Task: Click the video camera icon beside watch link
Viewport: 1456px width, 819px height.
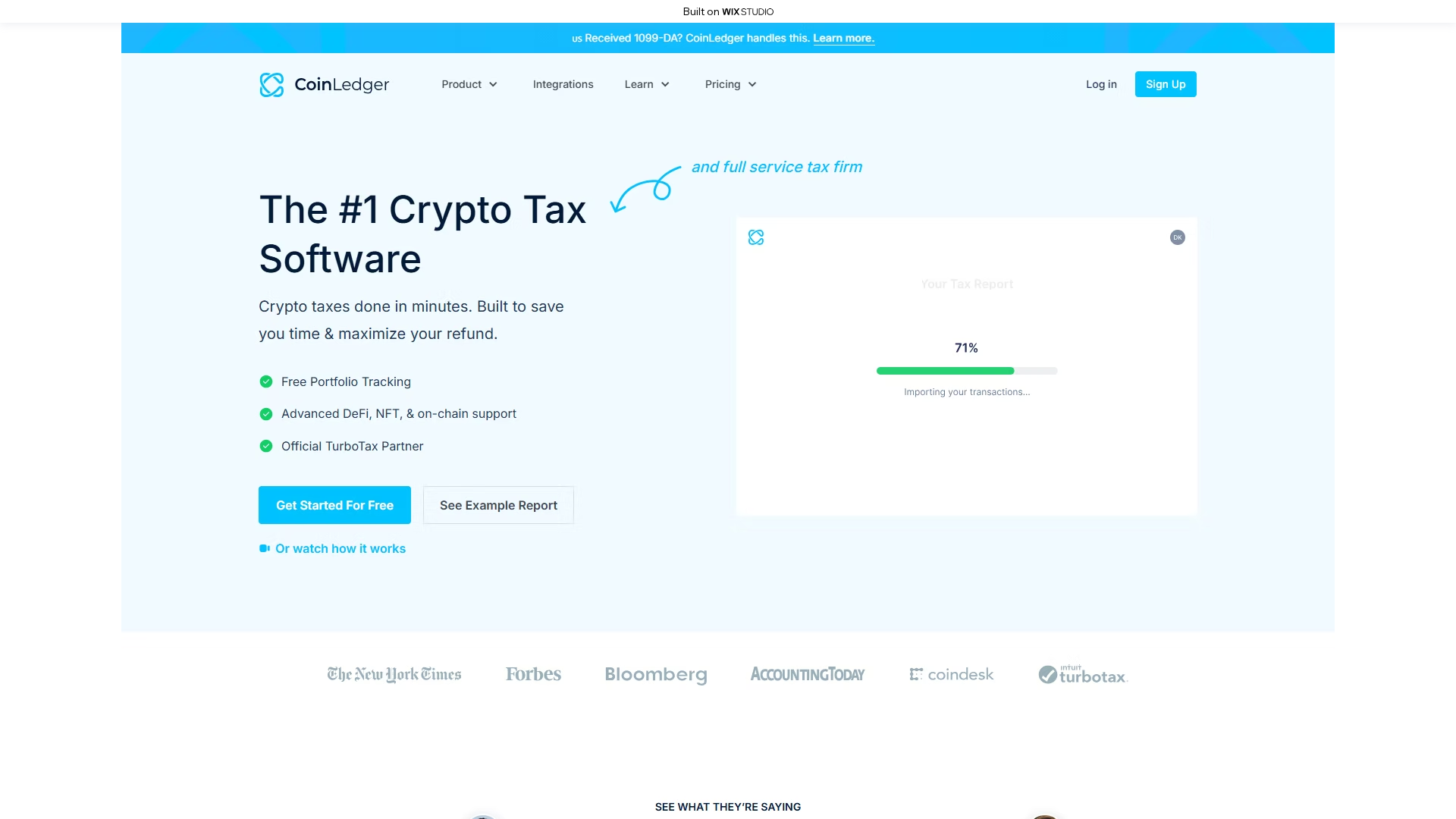Action: tap(265, 548)
